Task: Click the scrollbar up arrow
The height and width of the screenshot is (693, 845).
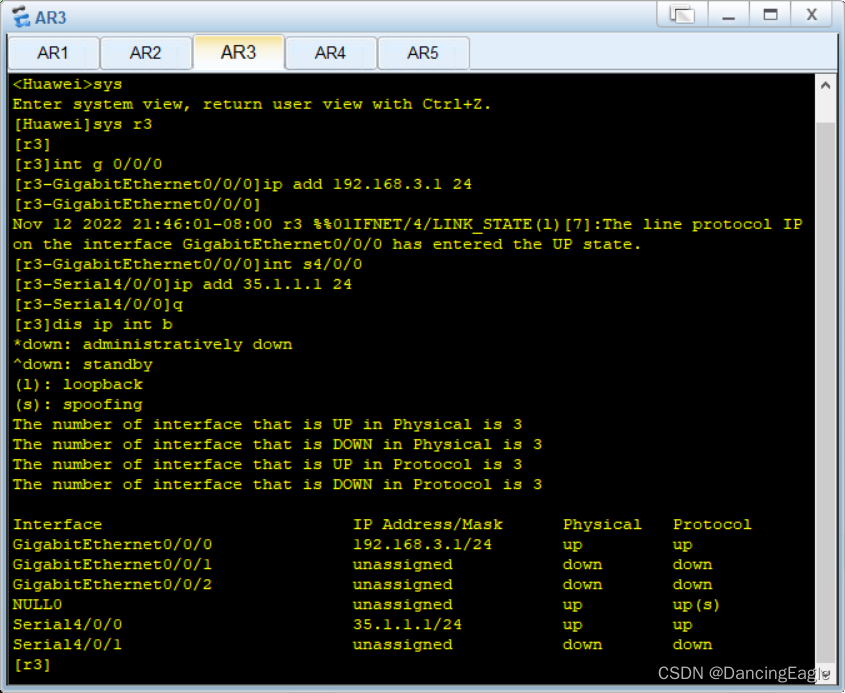Action: [x=825, y=85]
